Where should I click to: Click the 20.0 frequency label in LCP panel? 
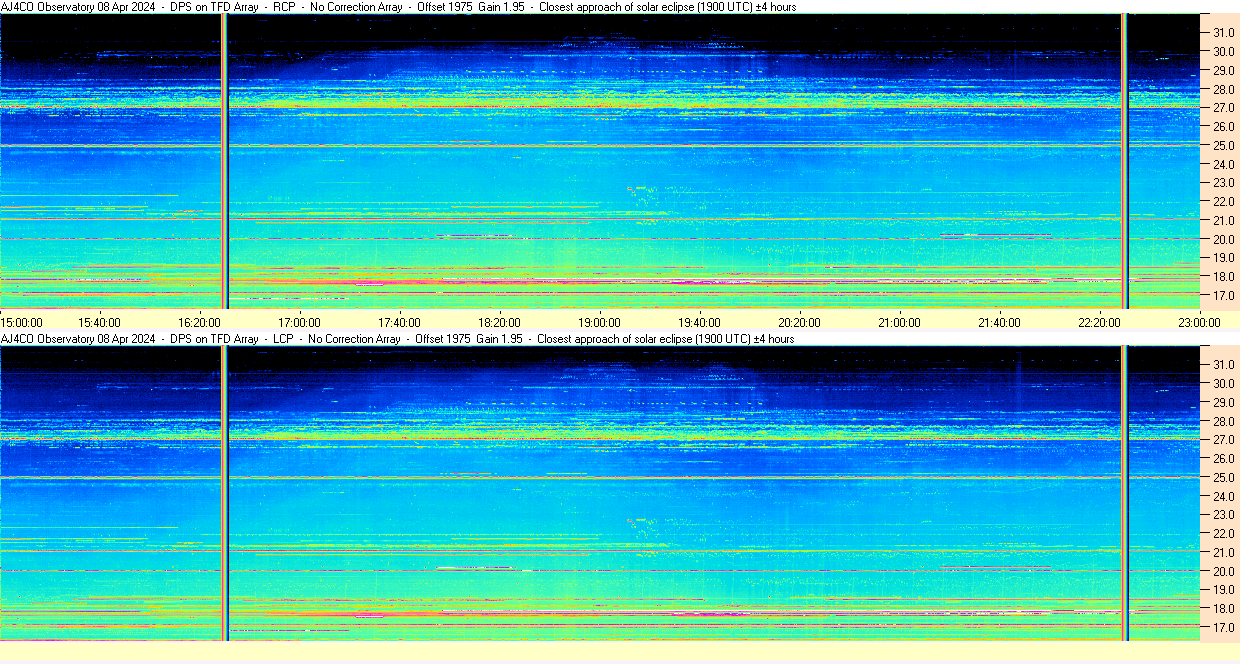pos(1224,571)
